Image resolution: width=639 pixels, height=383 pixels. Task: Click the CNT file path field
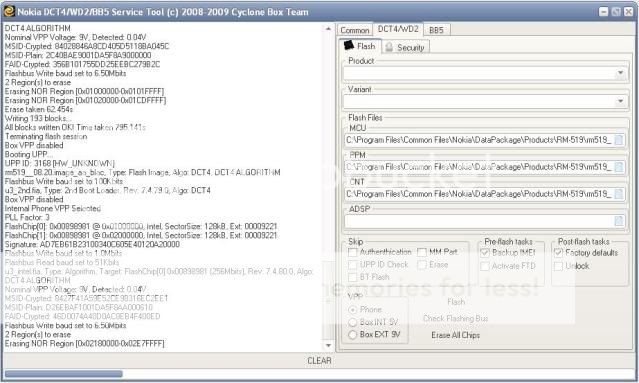(478, 194)
